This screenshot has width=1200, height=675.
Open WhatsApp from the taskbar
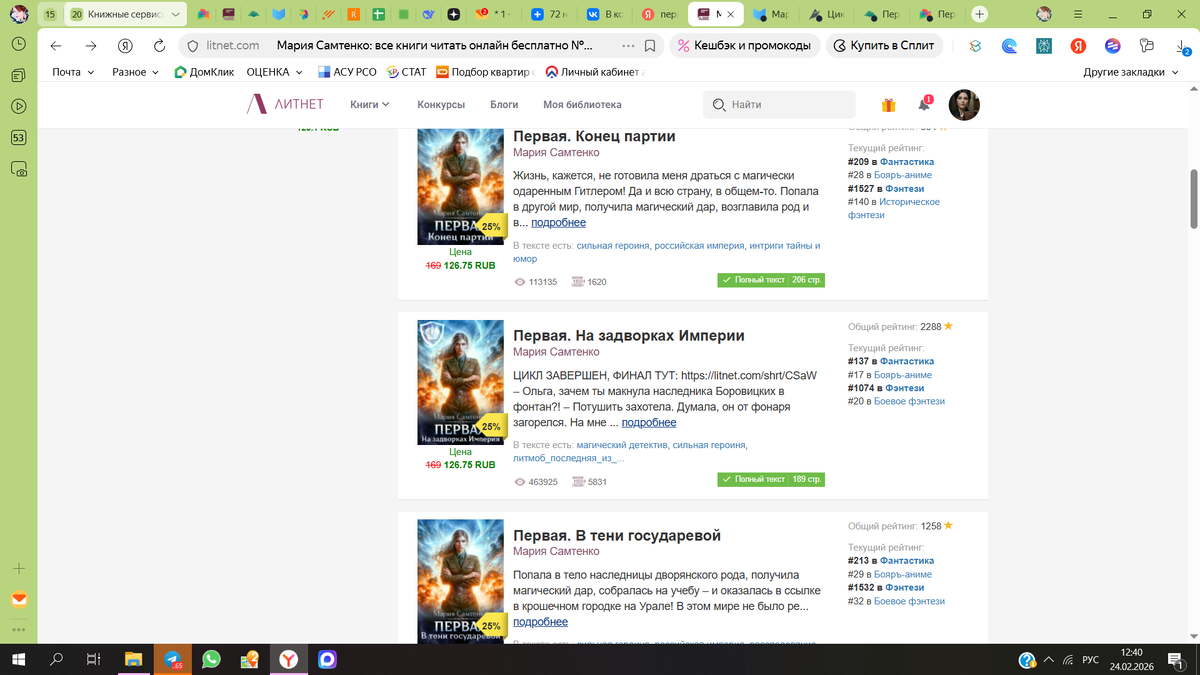click(x=211, y=659)
